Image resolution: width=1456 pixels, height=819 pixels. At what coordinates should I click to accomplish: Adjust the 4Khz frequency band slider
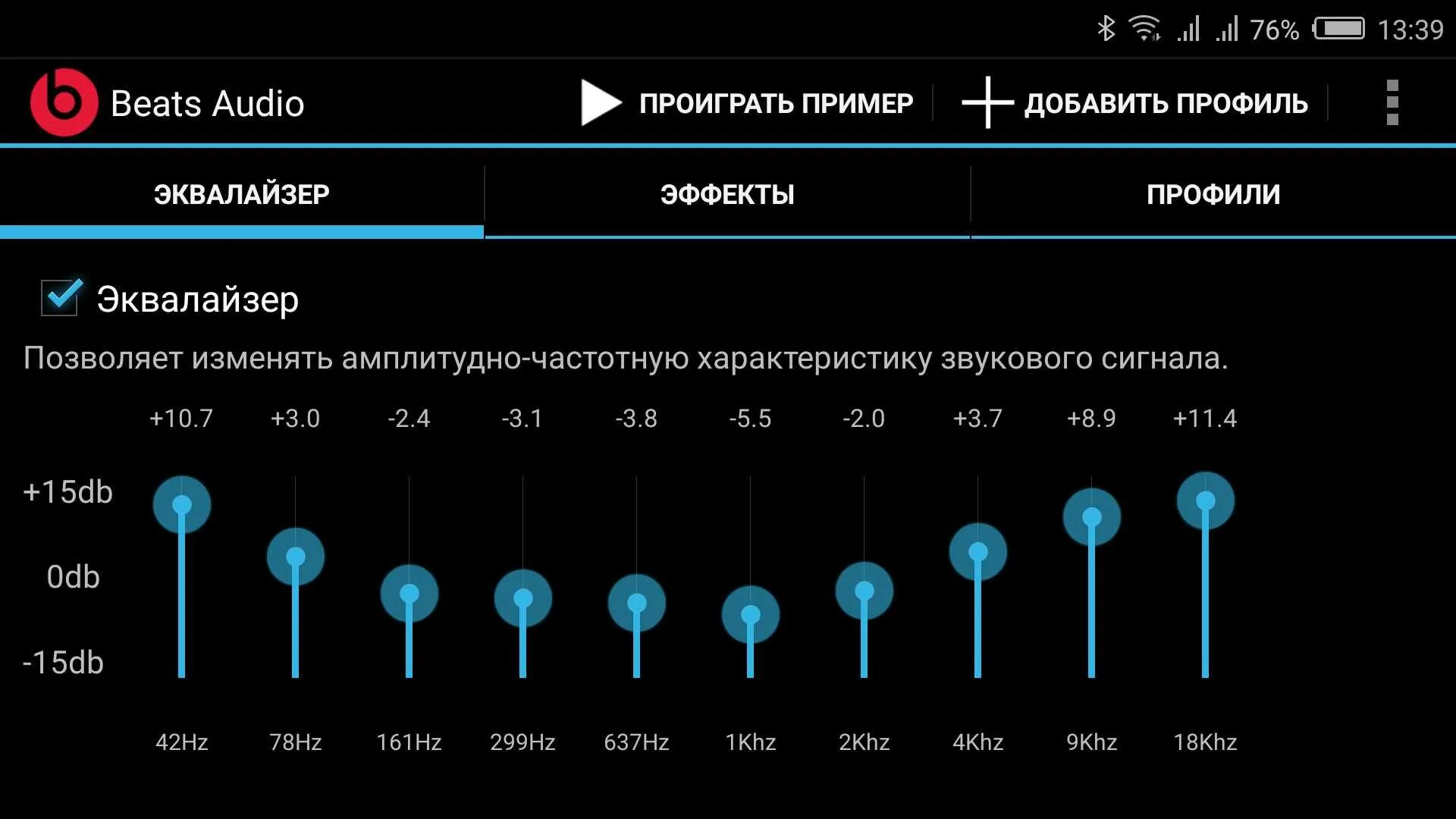point(978,554)
